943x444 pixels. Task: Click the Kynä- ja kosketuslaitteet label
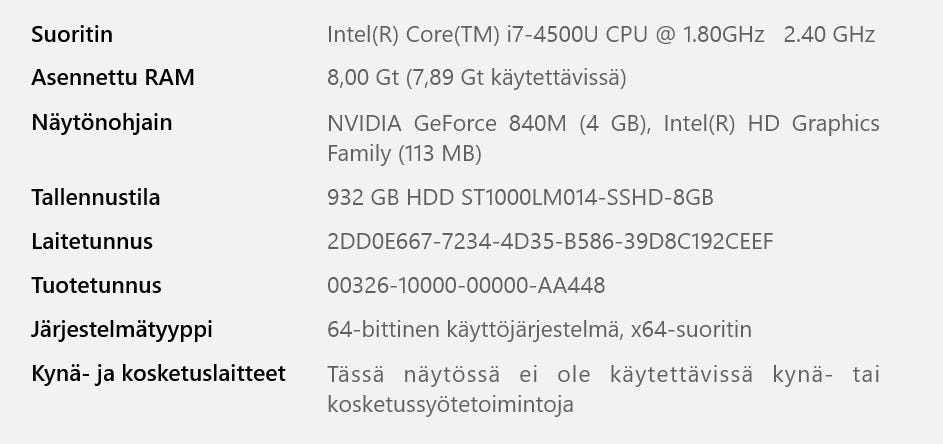click(158, 373)
